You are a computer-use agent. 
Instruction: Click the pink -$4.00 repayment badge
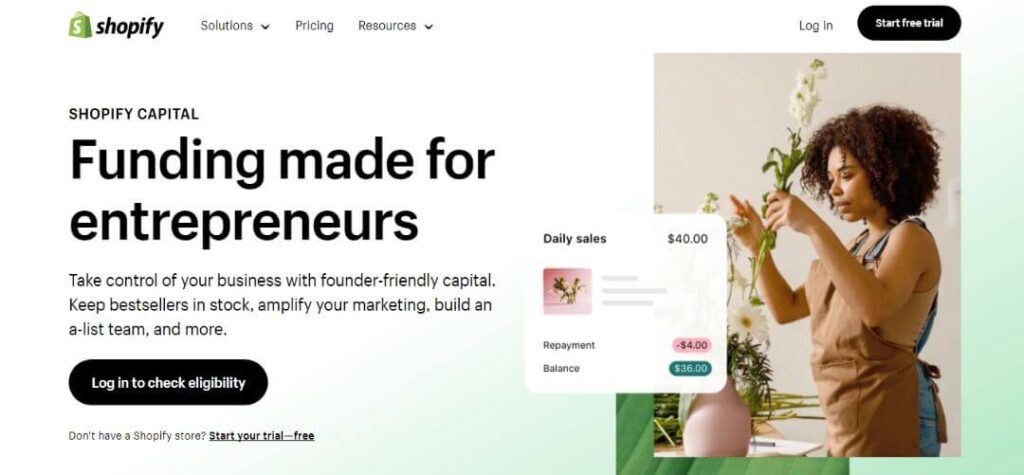click(x=692, y=345)
